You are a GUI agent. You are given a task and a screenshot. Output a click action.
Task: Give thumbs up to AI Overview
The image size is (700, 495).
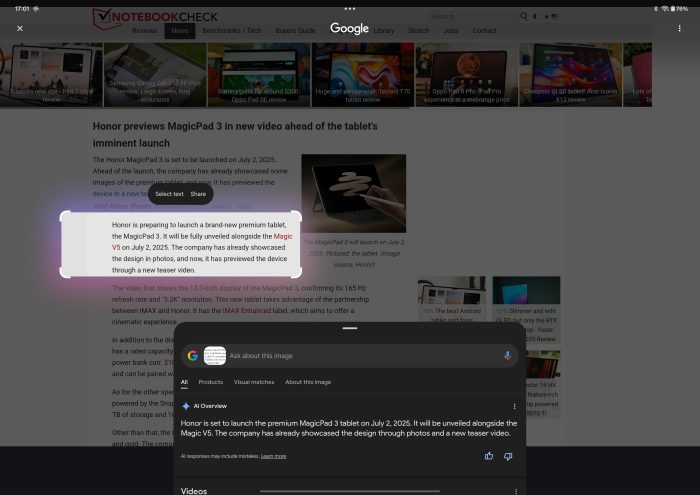(x=489, y=456)
